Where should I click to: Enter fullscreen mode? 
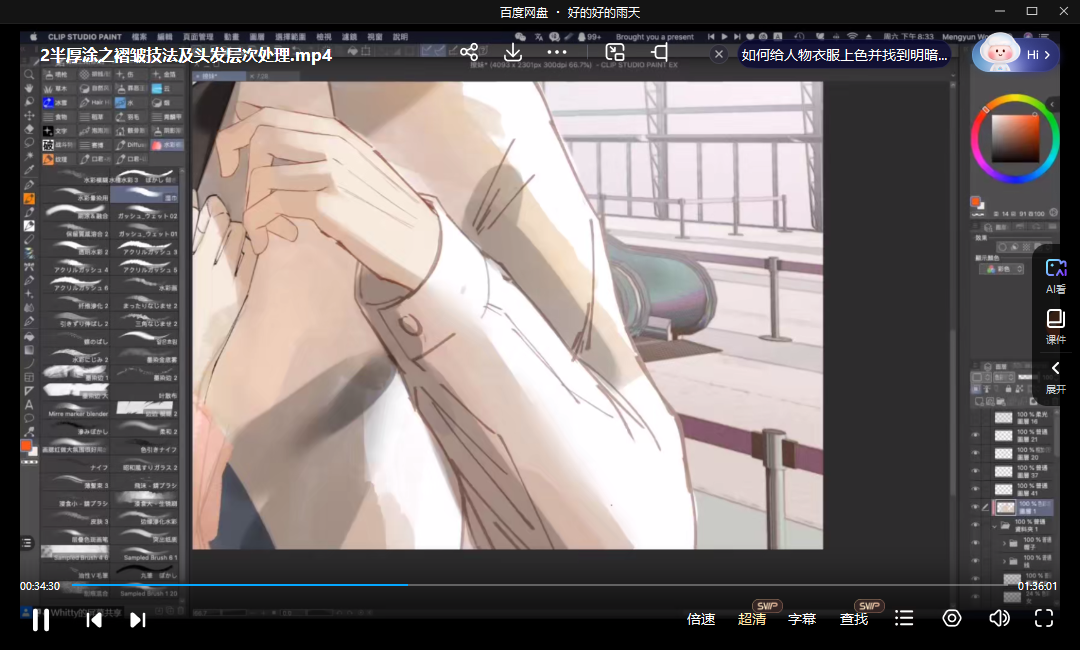click(1044, 618)
